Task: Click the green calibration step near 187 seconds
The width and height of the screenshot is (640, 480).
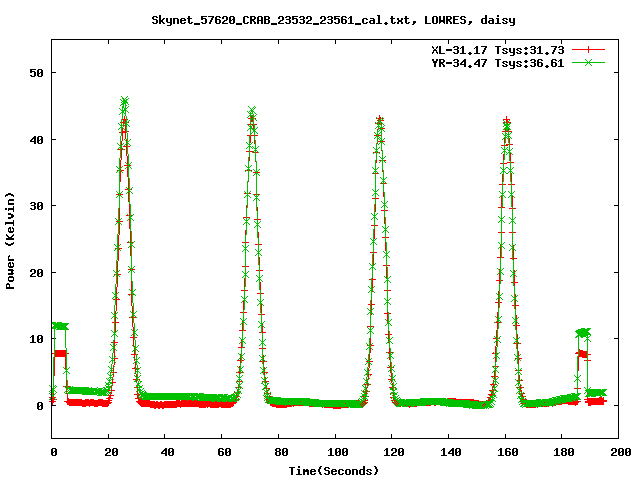Action: tap(583, 333)
